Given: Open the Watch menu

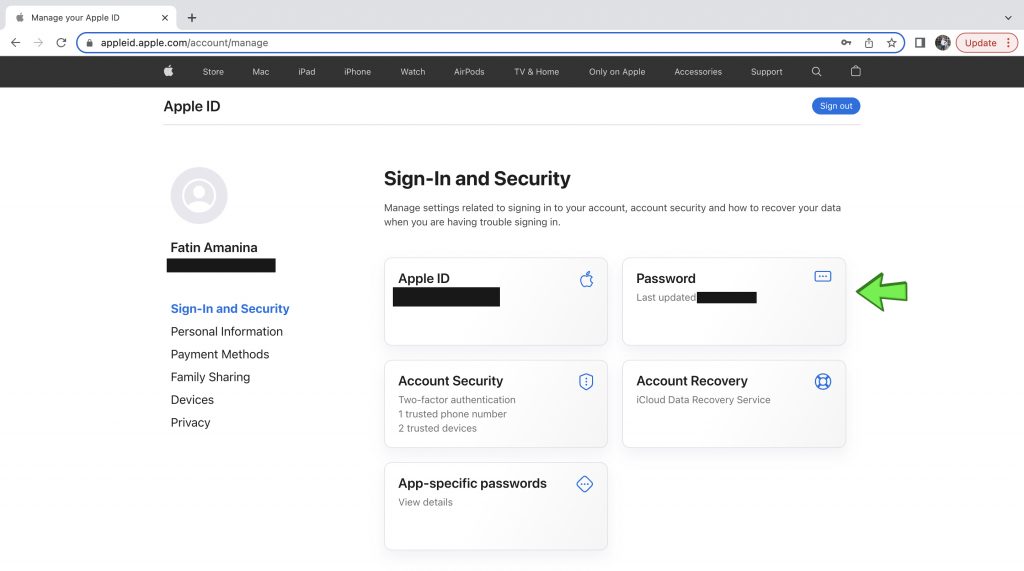Looking at the screenshot, I should (413, 72).
